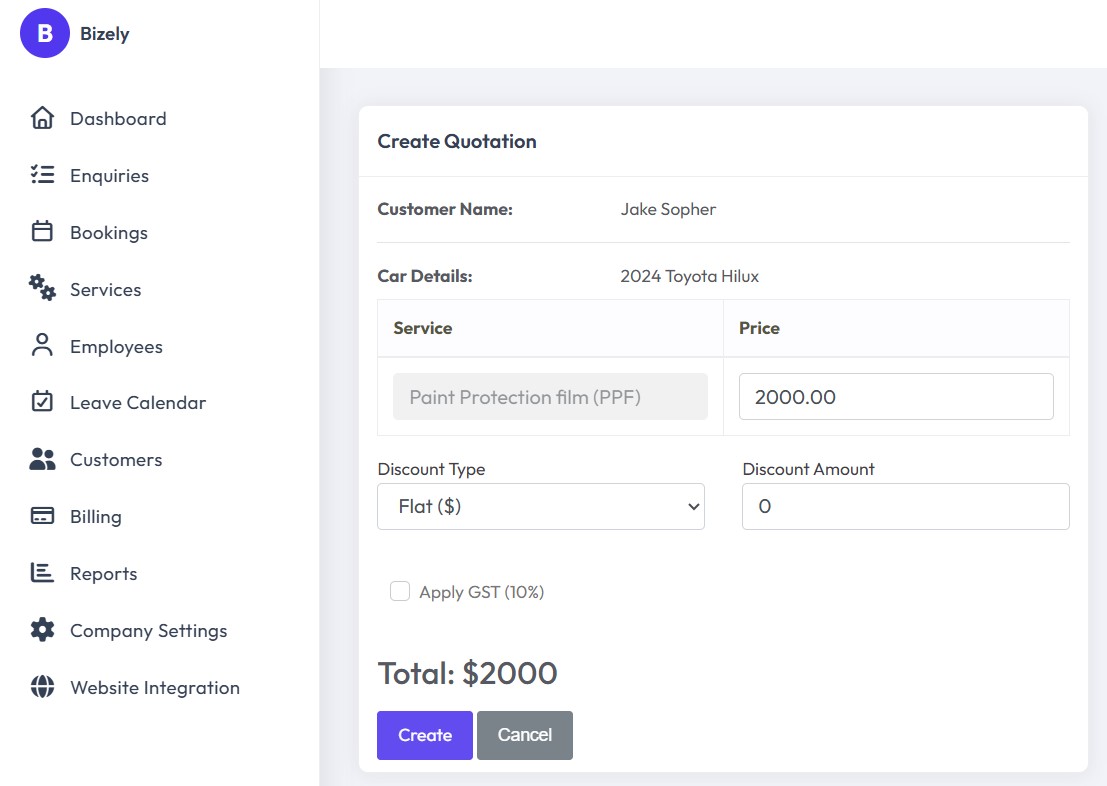Image resolution: width=1107 pixels, height=786 pixels.
Task: Click the Bizely brand name
Action: (104, 34)
